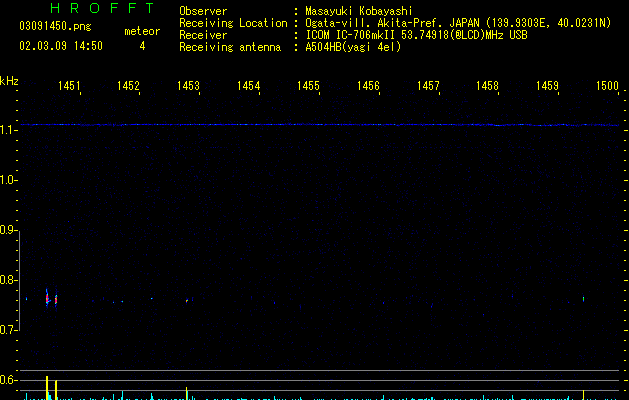Screen dimensions: 629x400
Task: Click the 1.0 kHz frequency label
Action: [x=8, y=180]
